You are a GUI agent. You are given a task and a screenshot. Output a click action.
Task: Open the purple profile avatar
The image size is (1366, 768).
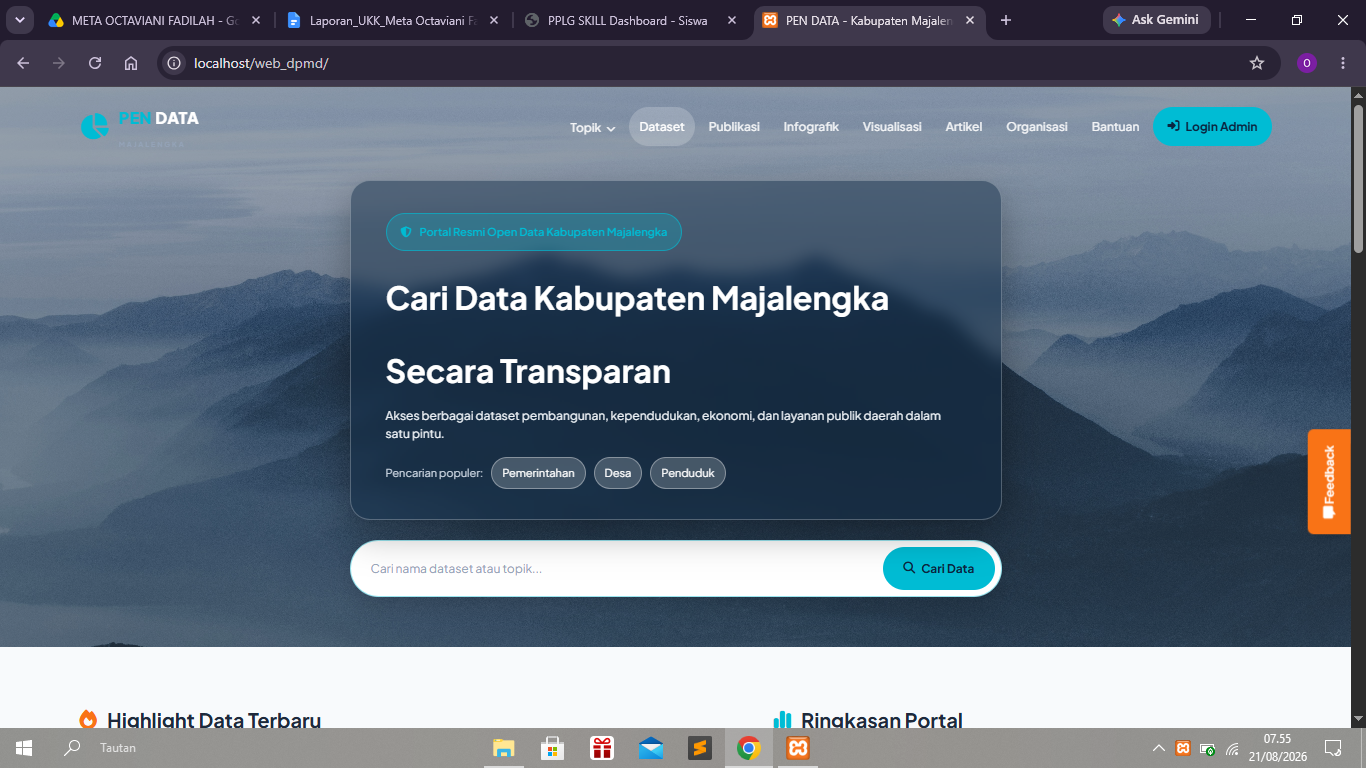point(1307,63)
